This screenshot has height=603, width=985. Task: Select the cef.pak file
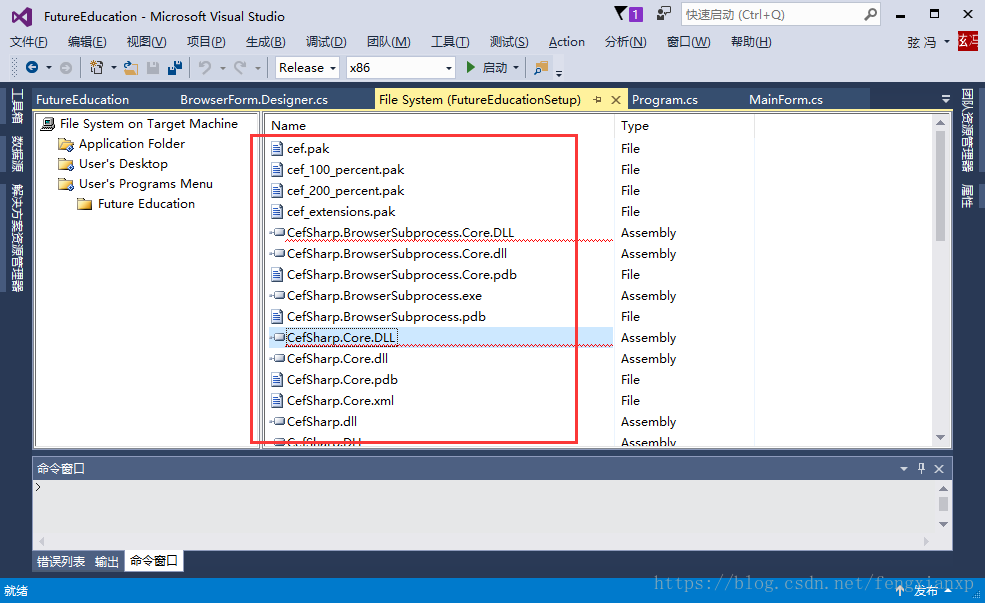click(308, 149)
